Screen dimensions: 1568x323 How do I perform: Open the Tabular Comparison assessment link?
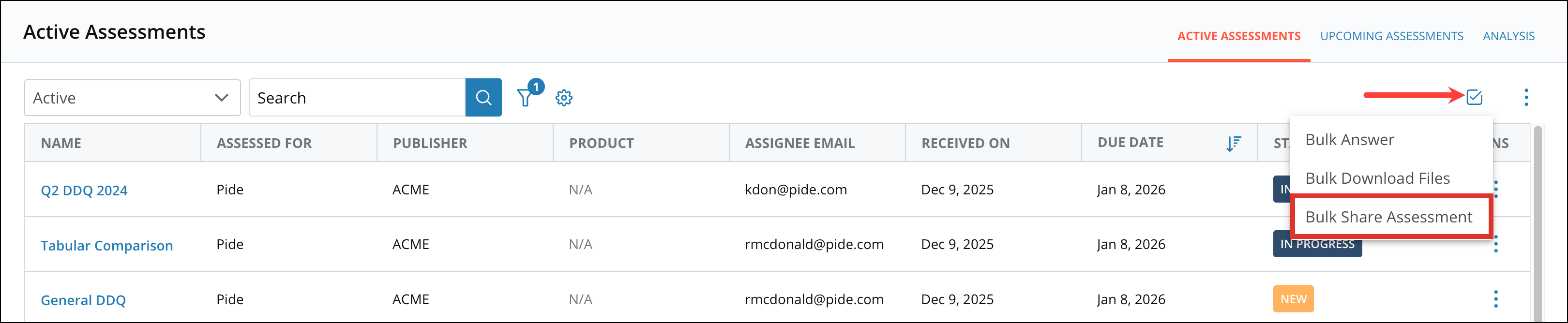(x=106, y=246)
